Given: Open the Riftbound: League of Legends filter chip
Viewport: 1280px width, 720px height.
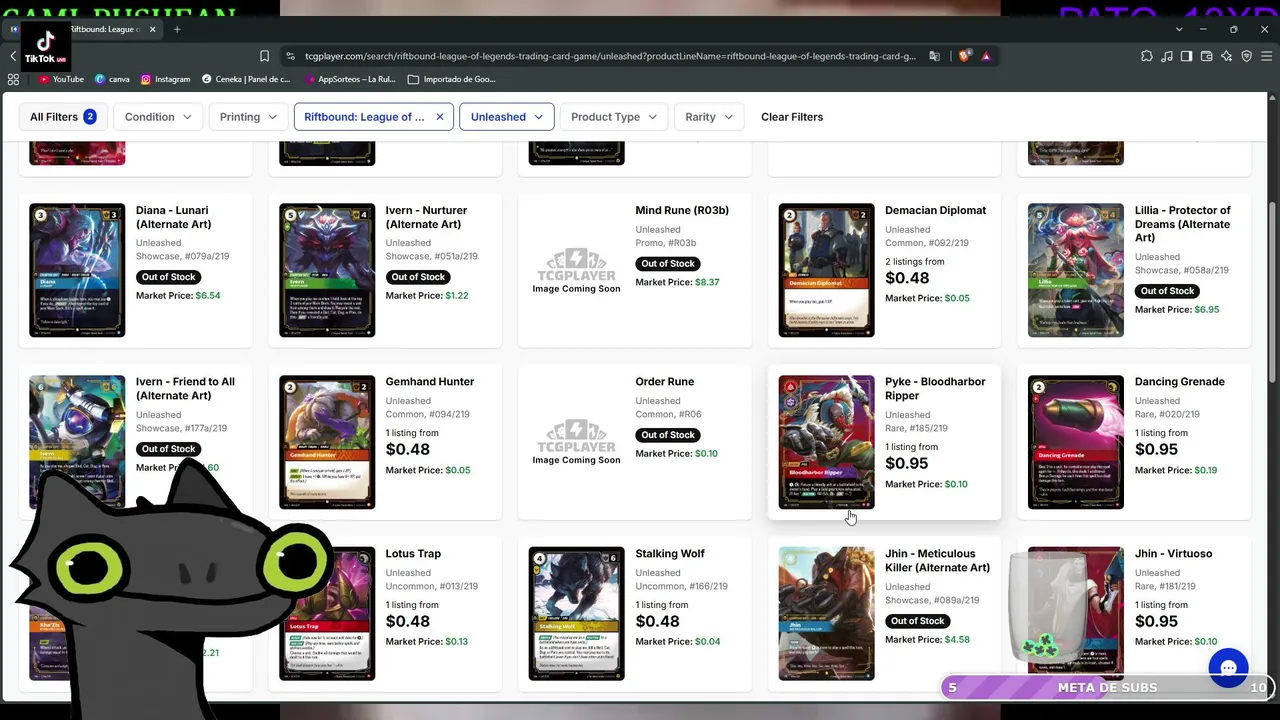Looking at the screenshot, I should pyautogui.click(x=364, y=117).
